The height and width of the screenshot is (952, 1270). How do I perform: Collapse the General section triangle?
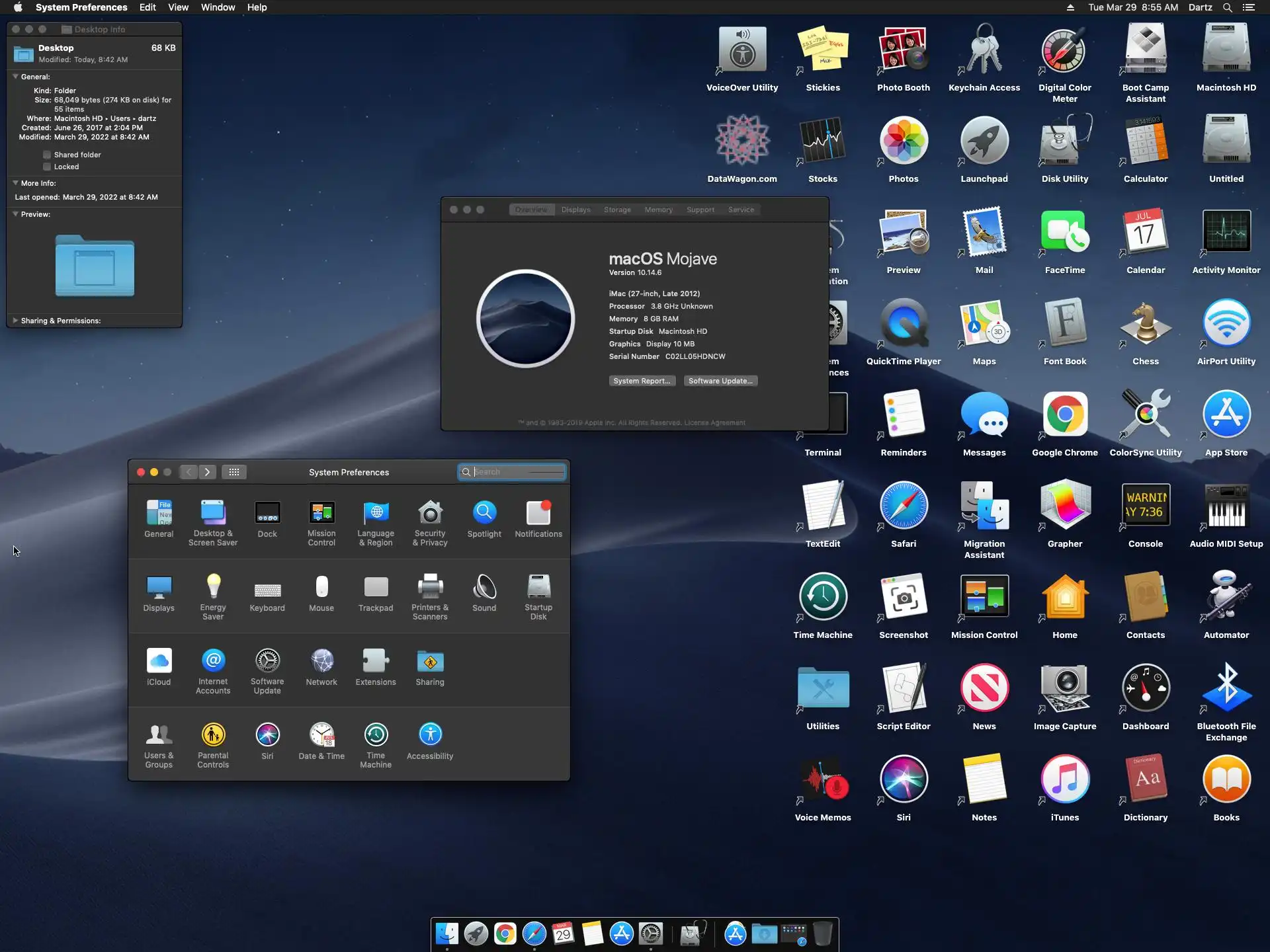click(15, 77)
